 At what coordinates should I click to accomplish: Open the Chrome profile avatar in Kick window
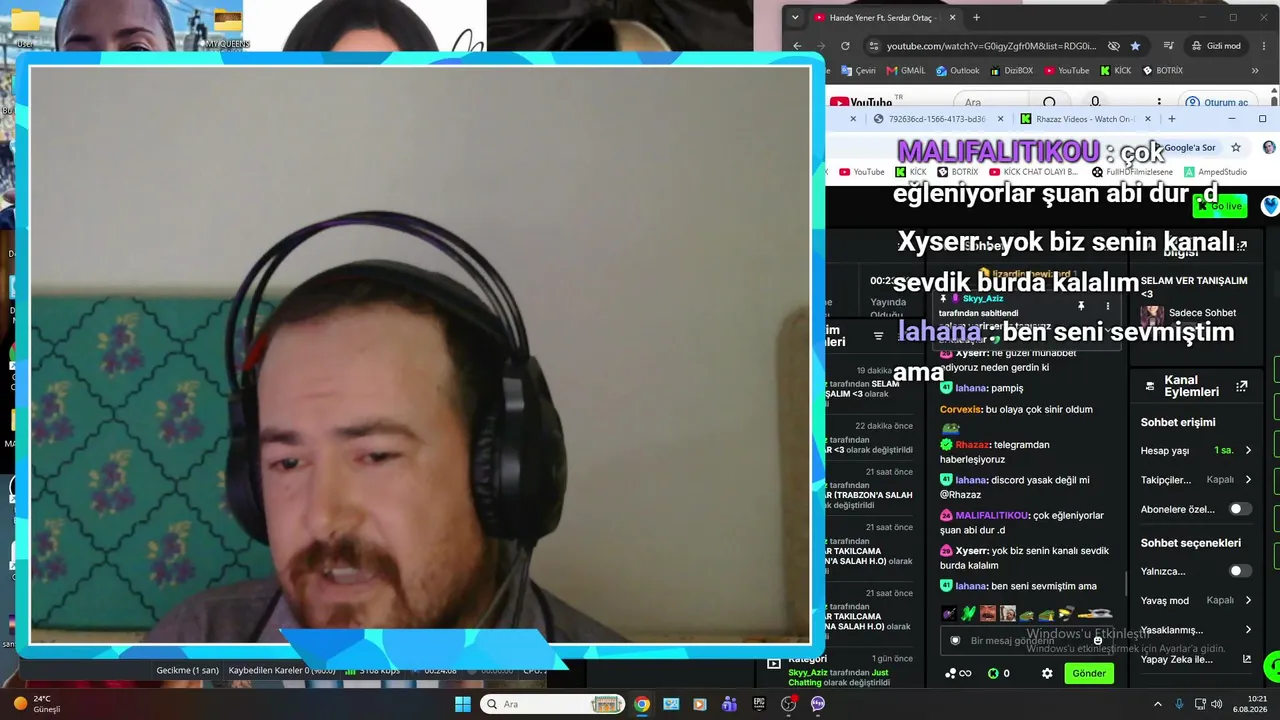1269,147
